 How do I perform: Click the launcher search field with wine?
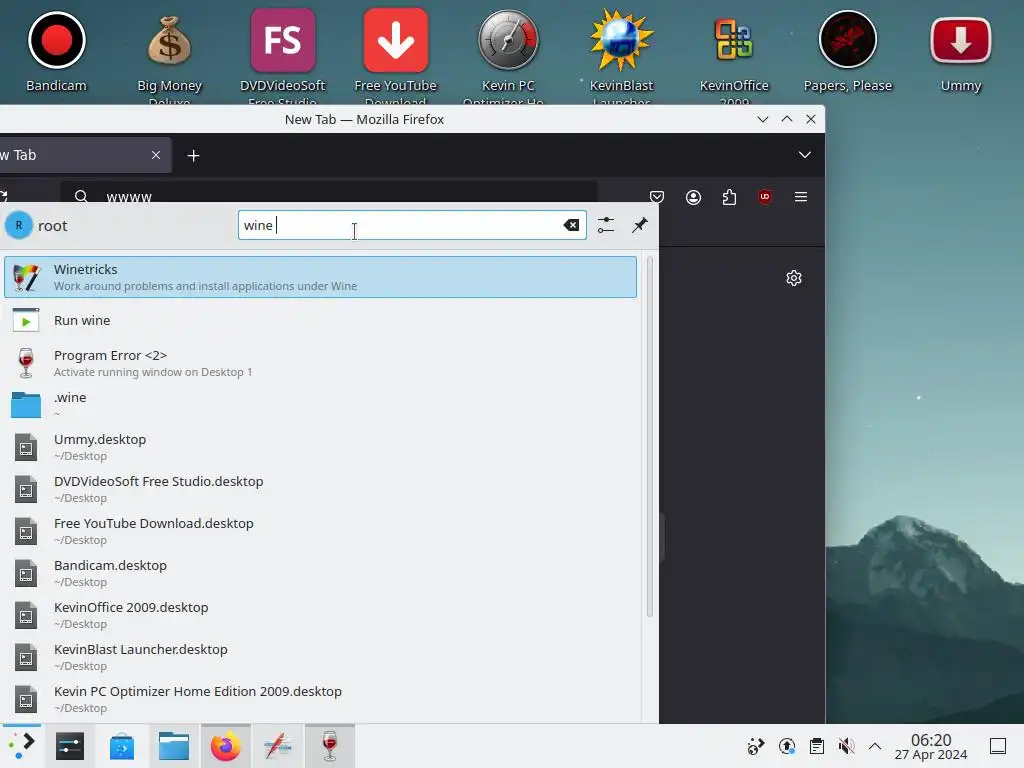point(412,225)
